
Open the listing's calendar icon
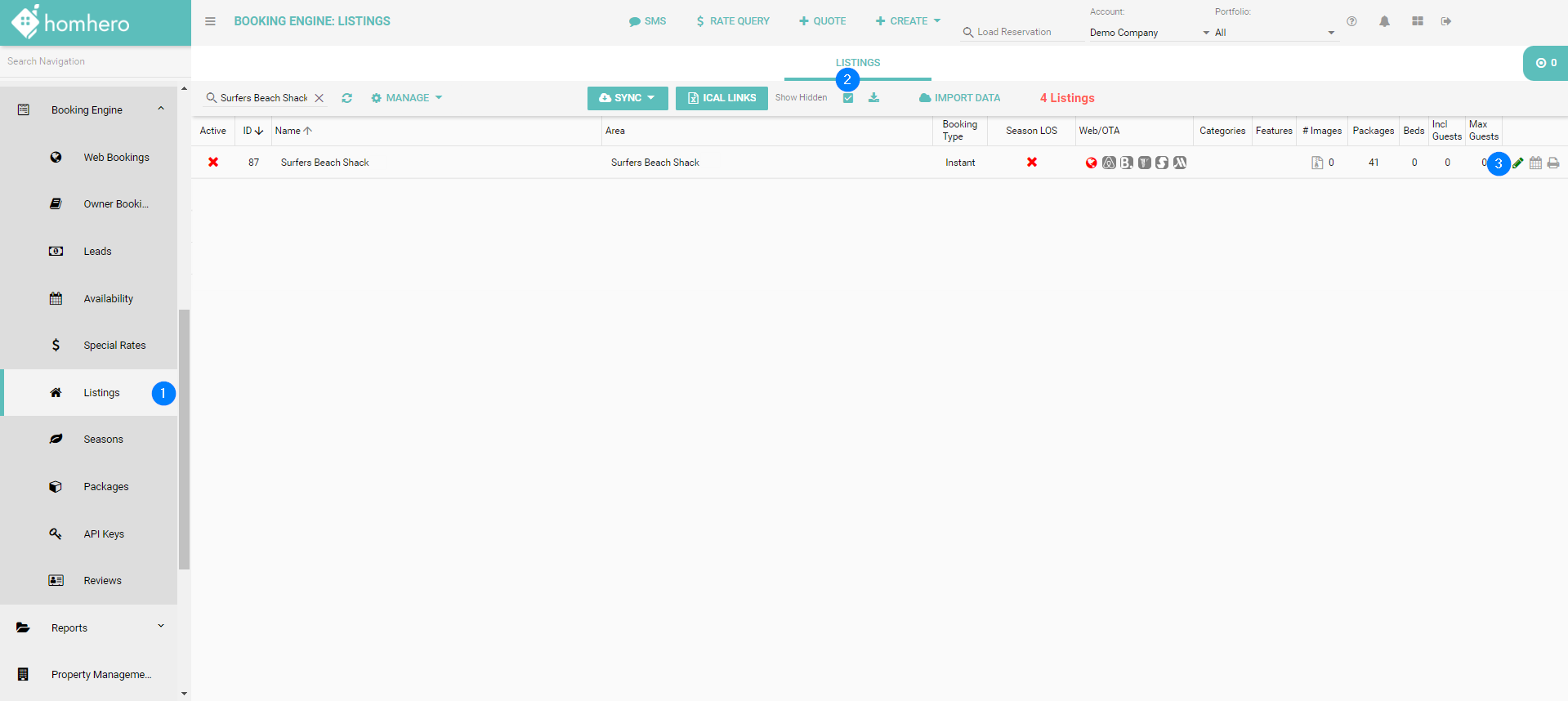pos(1535,163)
